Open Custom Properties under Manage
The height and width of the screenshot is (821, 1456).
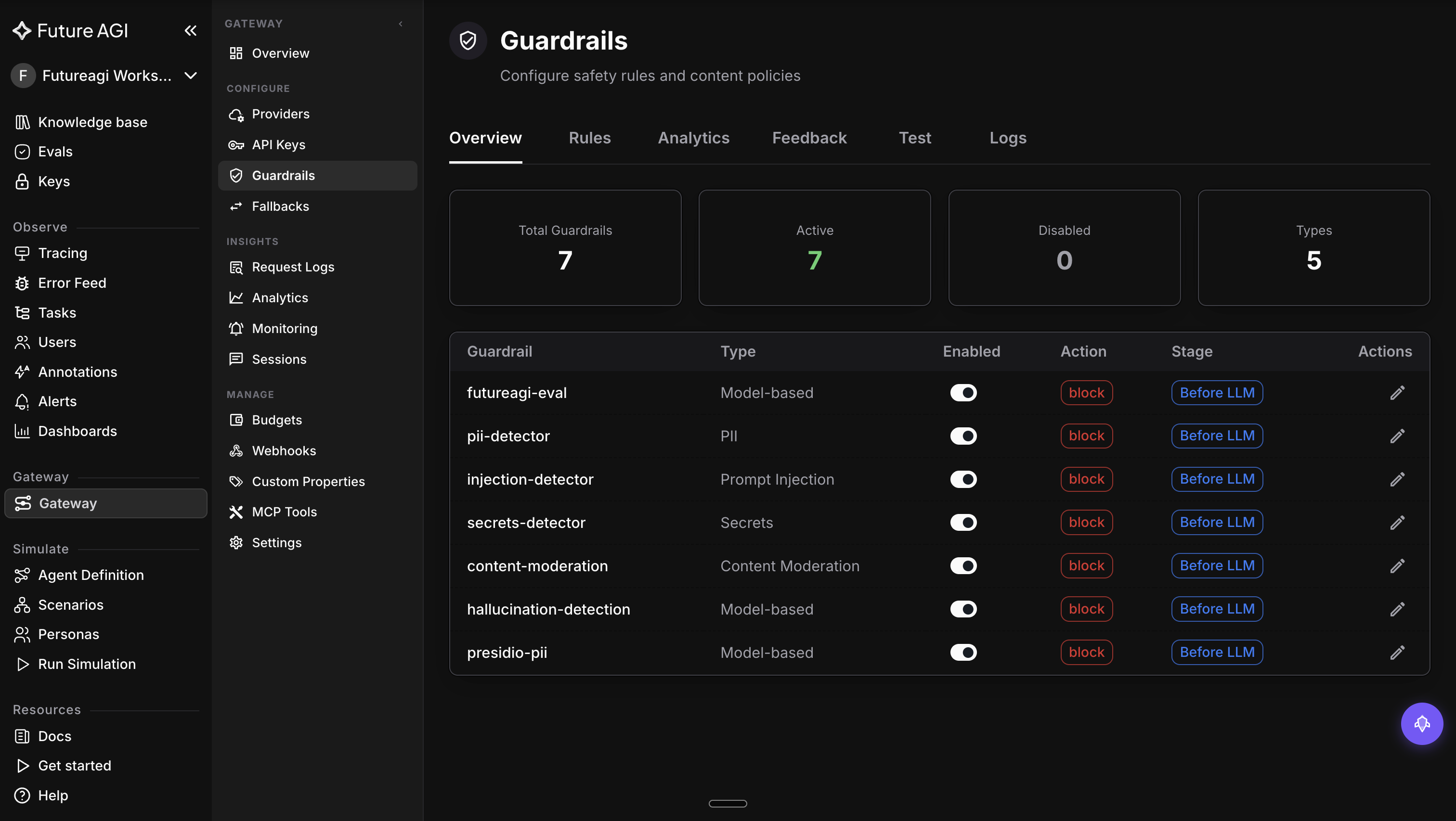[x=318, y=481]
